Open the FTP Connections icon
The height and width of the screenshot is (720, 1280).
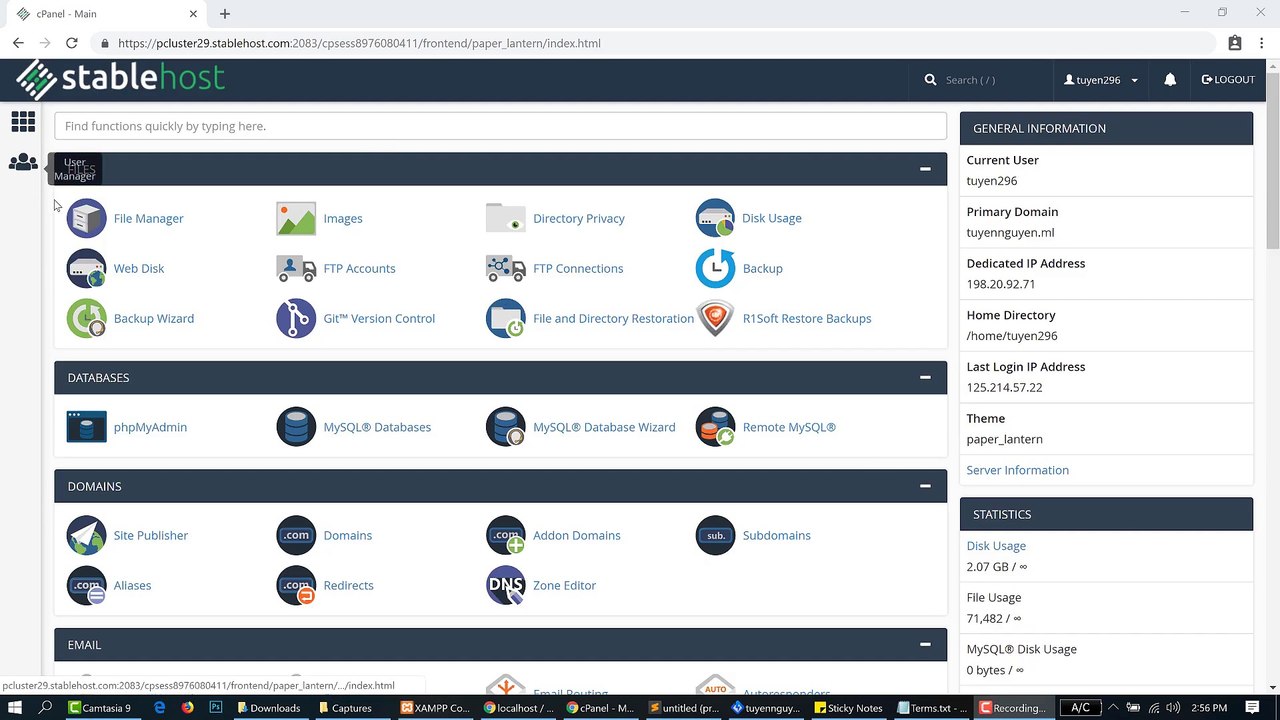505,268
